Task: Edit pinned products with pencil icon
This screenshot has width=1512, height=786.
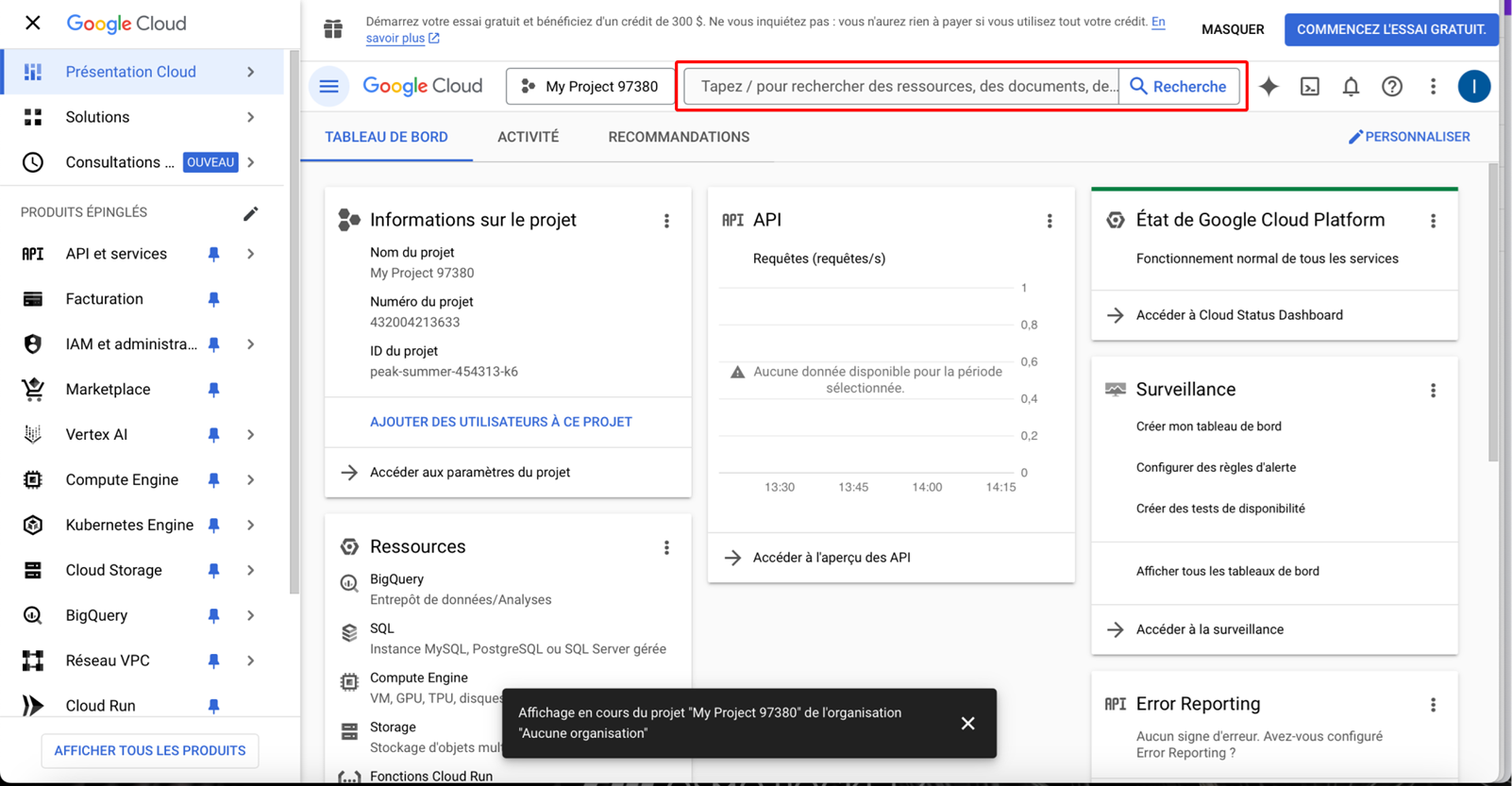Action: pos(250,213)
